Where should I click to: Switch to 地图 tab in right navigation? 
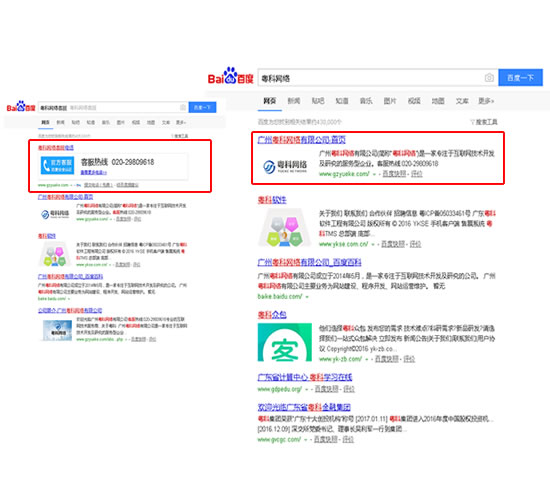point(438,101)
